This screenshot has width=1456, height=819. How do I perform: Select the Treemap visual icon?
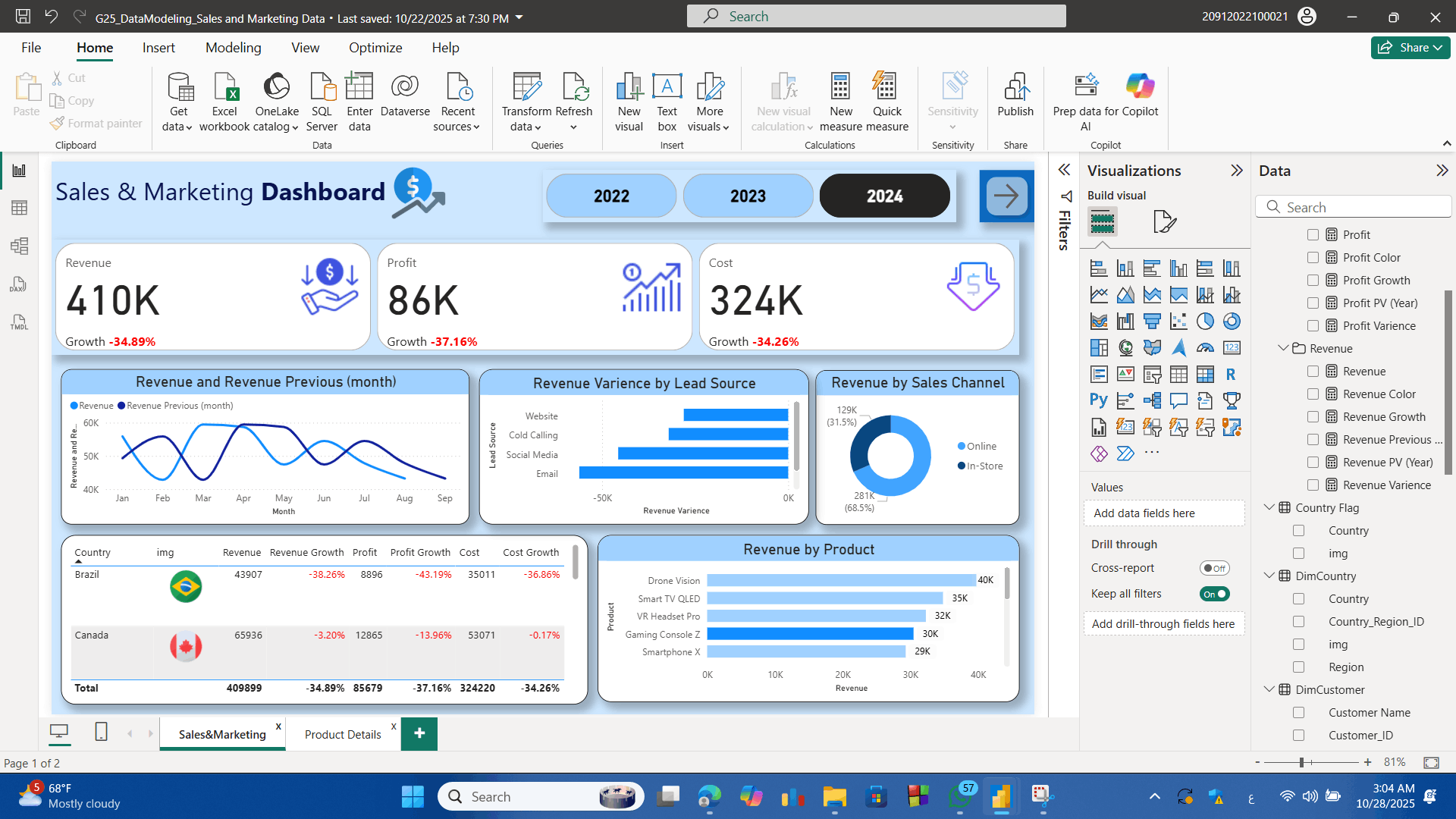[1099, 347]
